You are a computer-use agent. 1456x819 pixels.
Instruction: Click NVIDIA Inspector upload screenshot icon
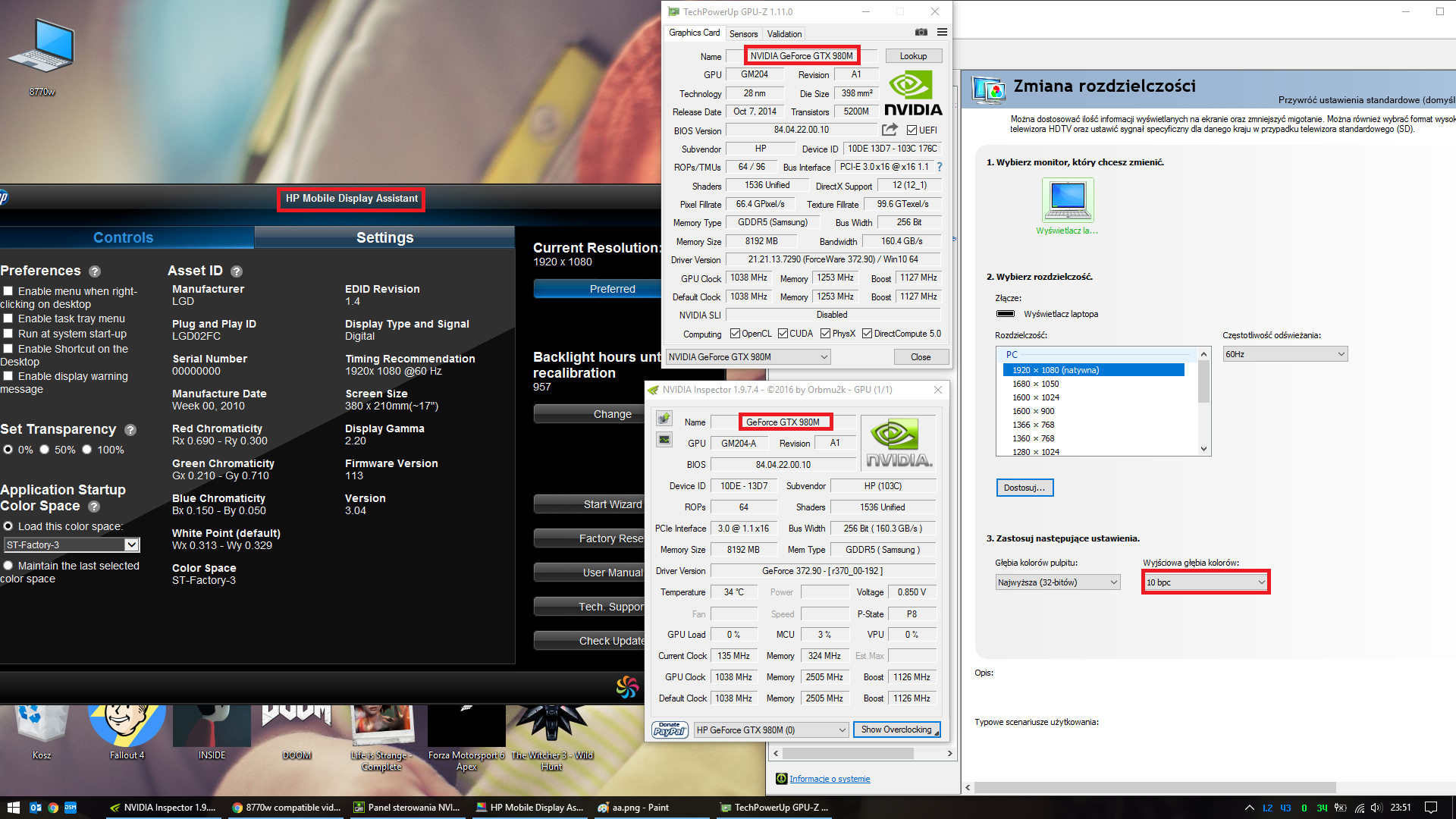click(x=664, y=419)
